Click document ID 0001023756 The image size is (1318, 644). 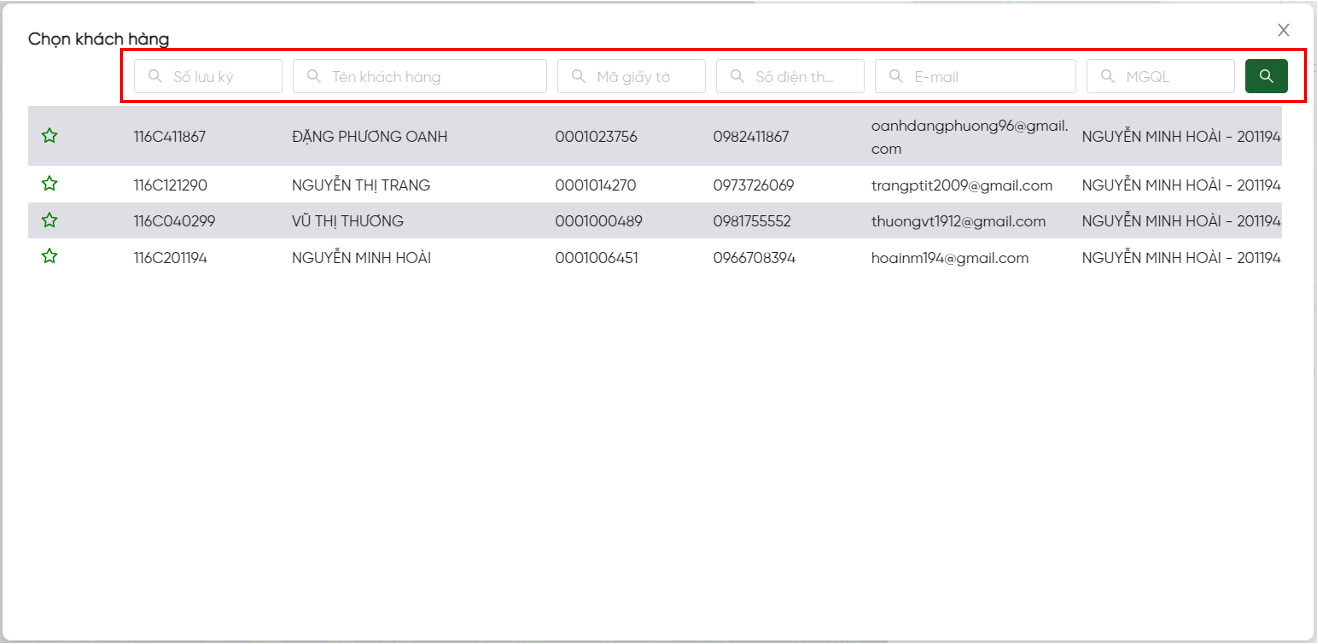596,137
